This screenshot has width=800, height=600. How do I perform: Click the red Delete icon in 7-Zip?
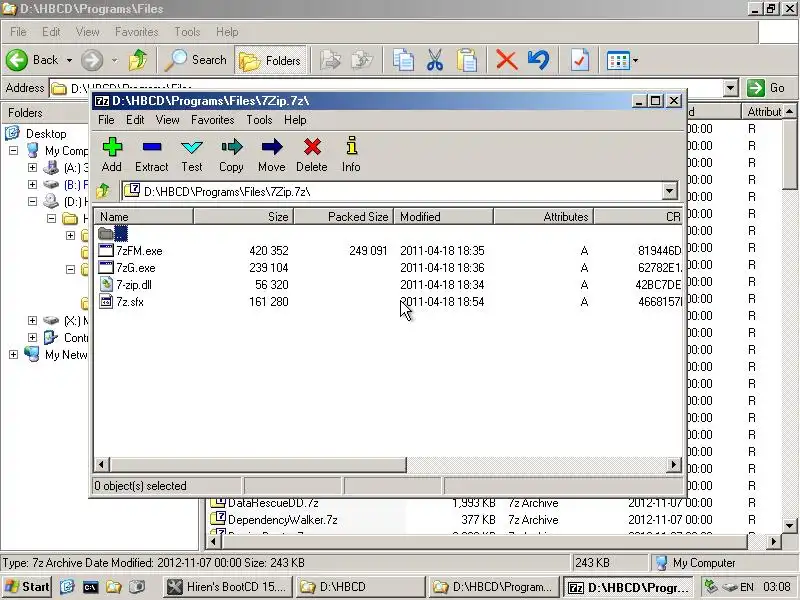(312, 155)
